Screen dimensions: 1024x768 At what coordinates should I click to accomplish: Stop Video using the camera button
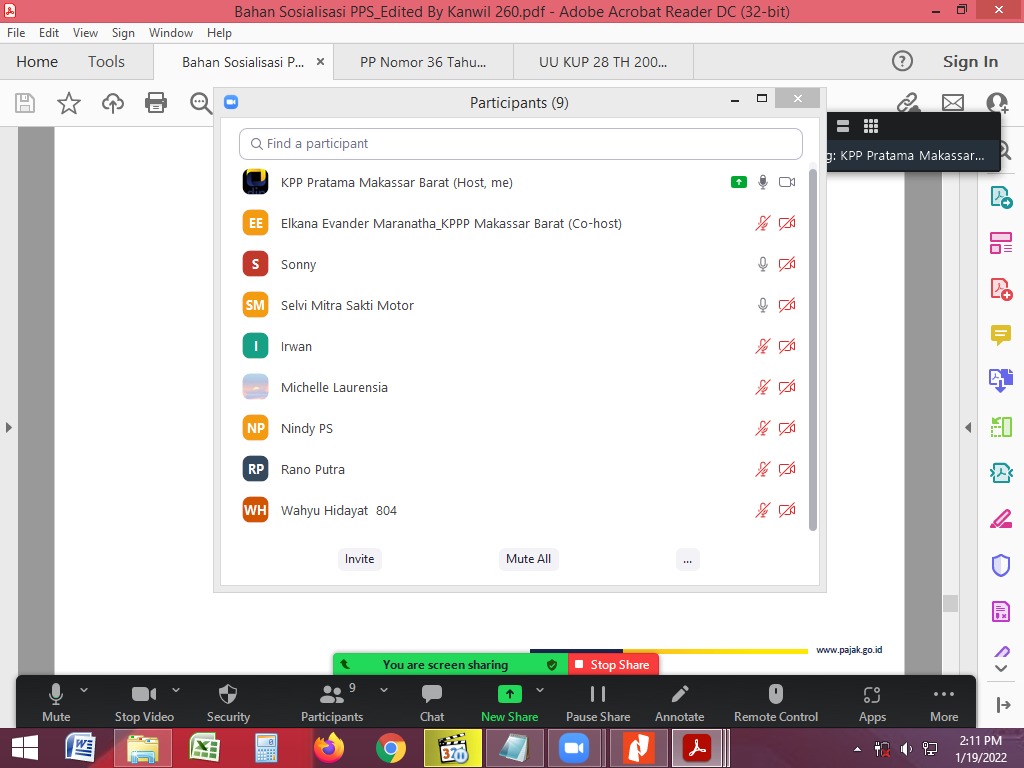click(x=144, y=695)
